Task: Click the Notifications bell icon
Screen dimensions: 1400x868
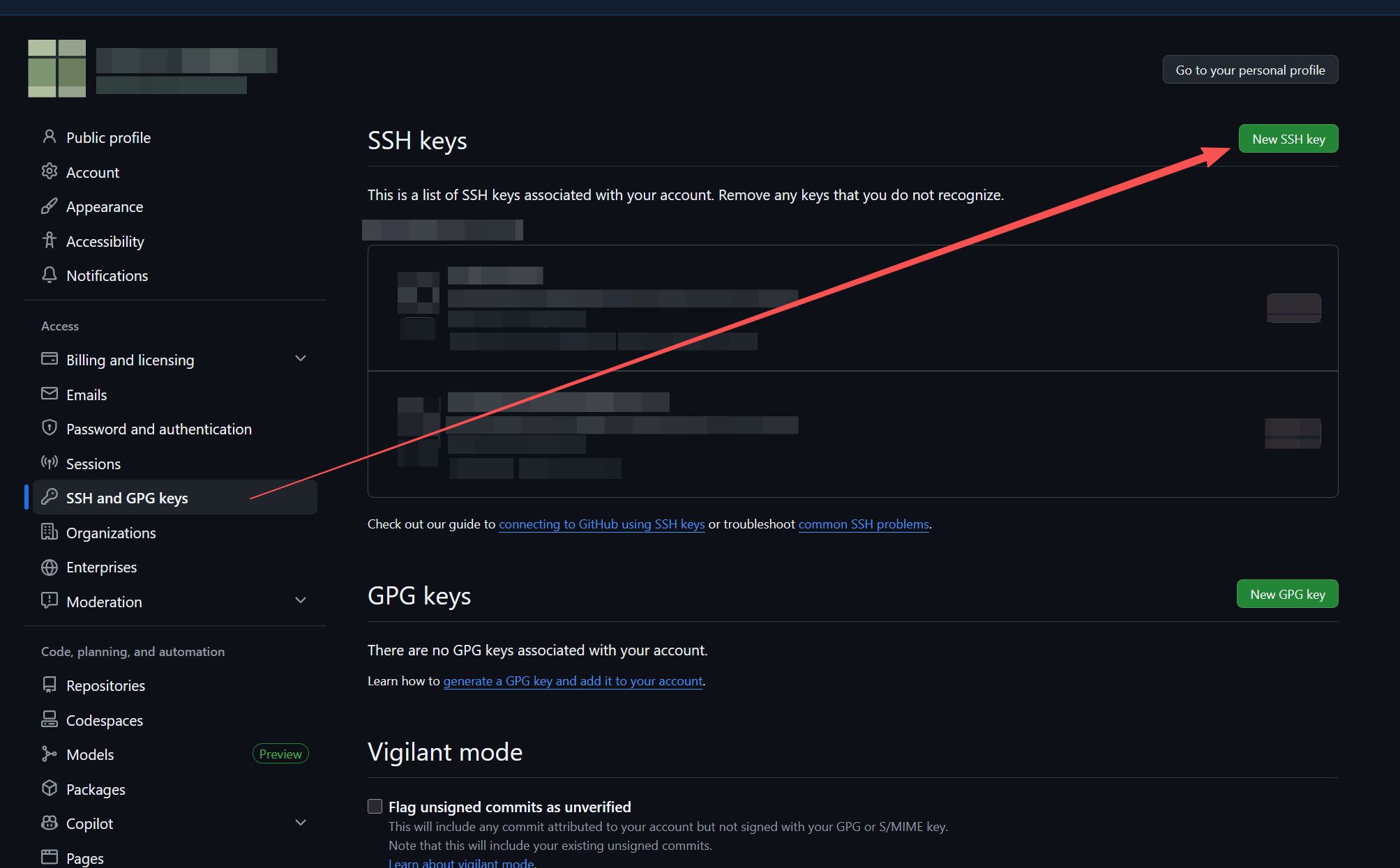Action: (x=50, y=275)
